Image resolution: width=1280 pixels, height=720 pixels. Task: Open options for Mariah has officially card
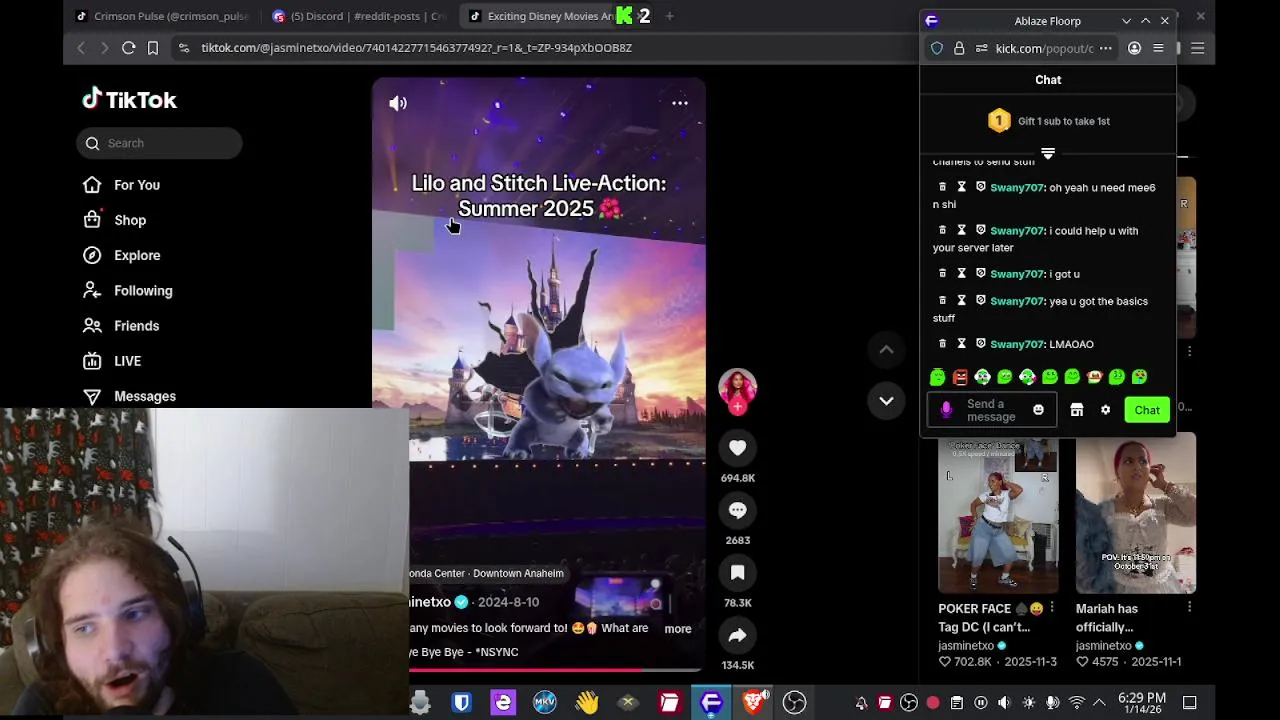1189,608
